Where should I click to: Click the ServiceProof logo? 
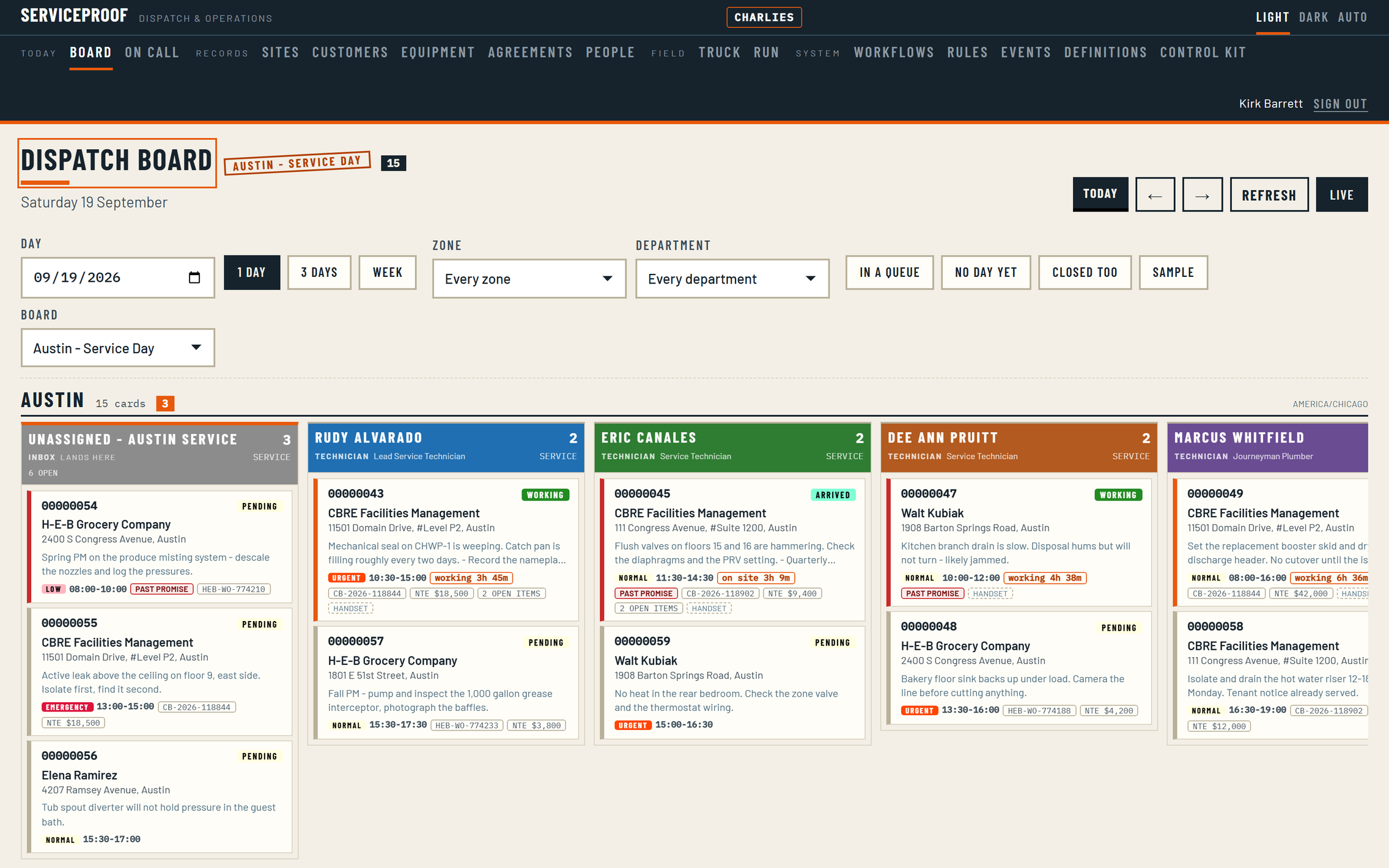pyautogui.click(x=75, y=15)
